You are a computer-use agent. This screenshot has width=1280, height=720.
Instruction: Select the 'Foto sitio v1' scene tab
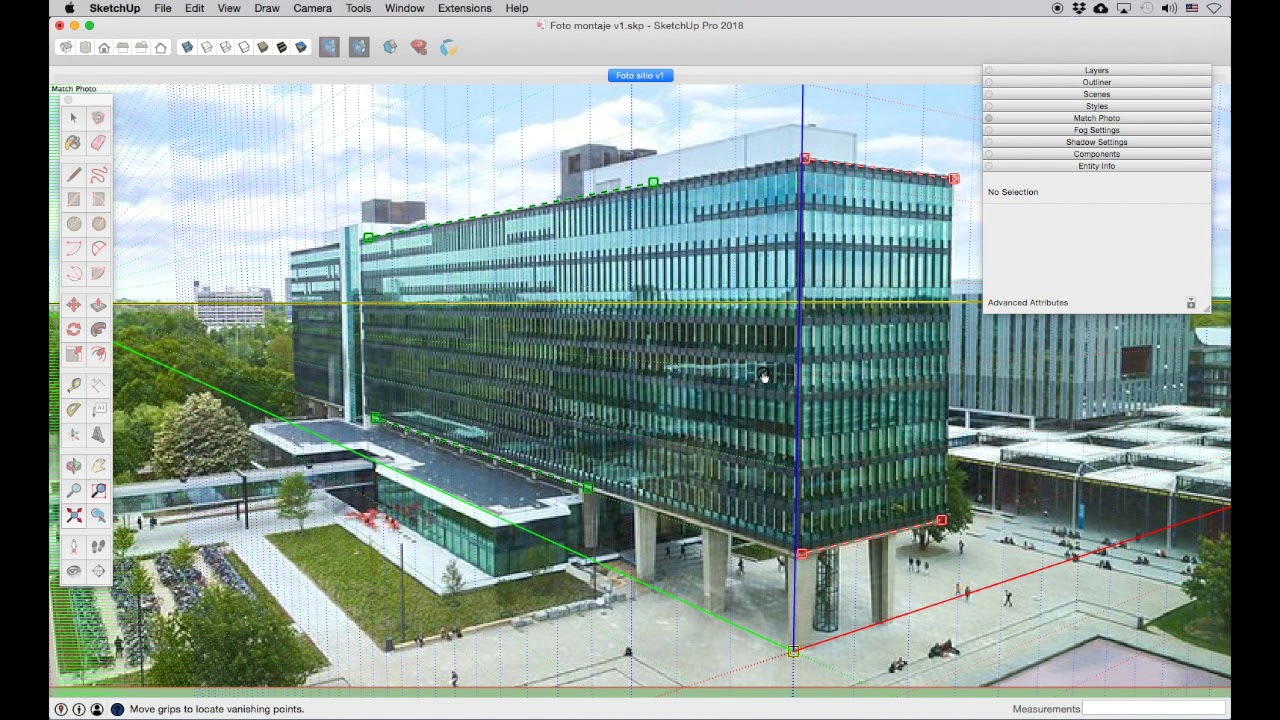coord(640,75)
